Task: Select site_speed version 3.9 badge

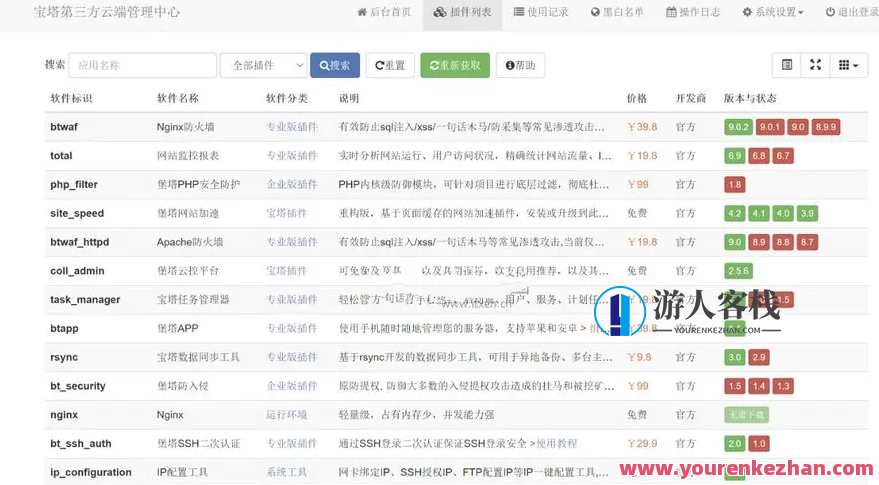Action: click(x=807, y=213)
